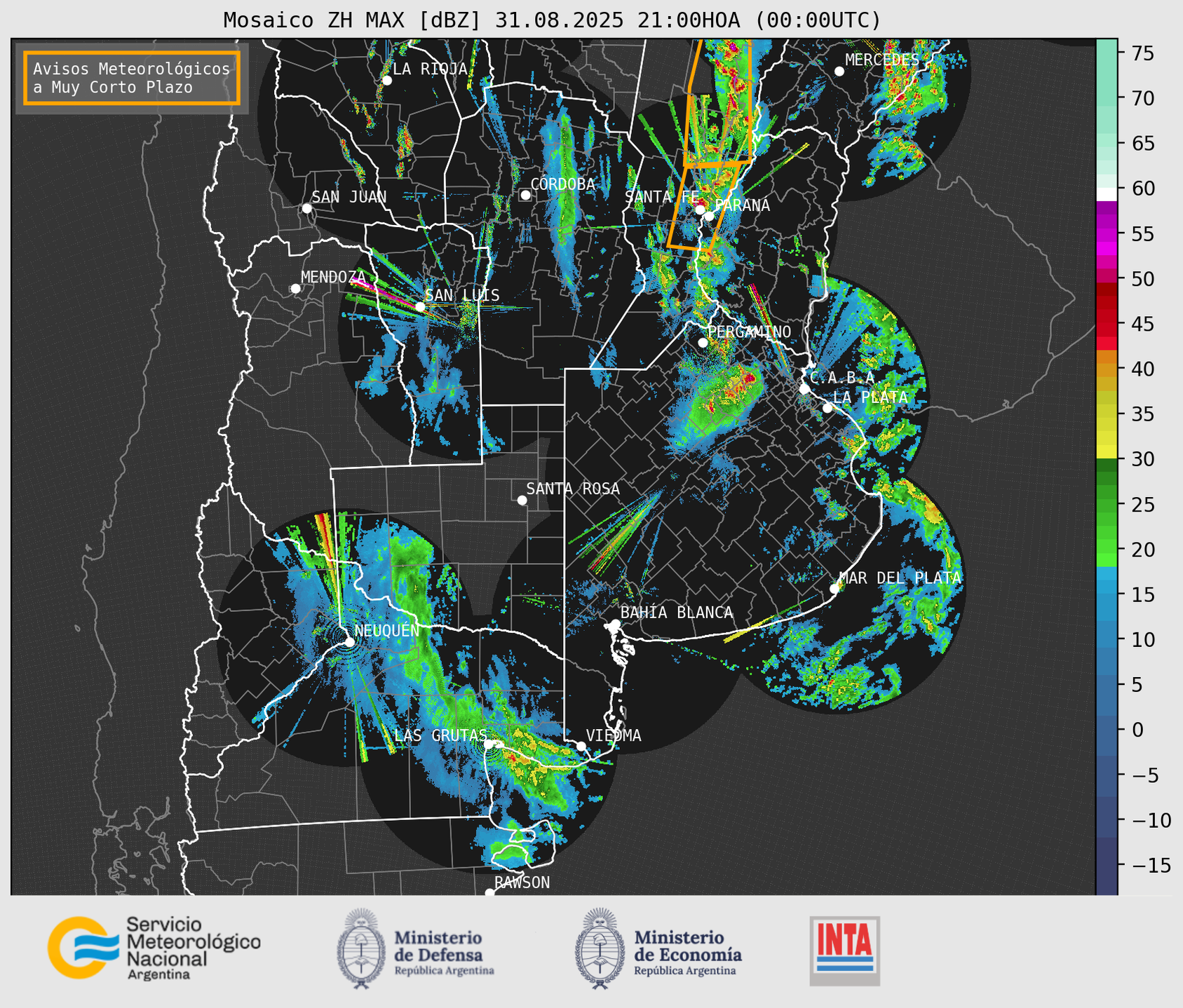Click the INTA logo
The width and height of the screenshot is (1183, 1008).
click(844, 951)
